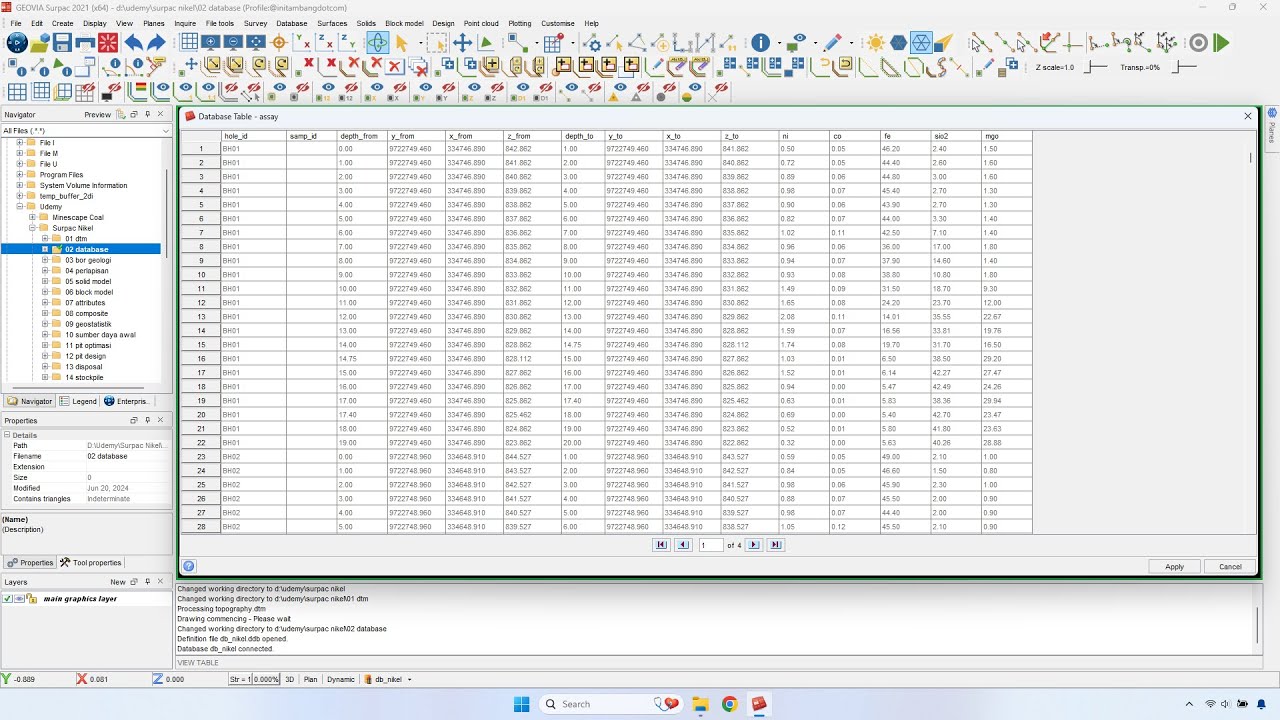
Task: Click the open folder icon in toolbar
Action: [x=40, y=43]
